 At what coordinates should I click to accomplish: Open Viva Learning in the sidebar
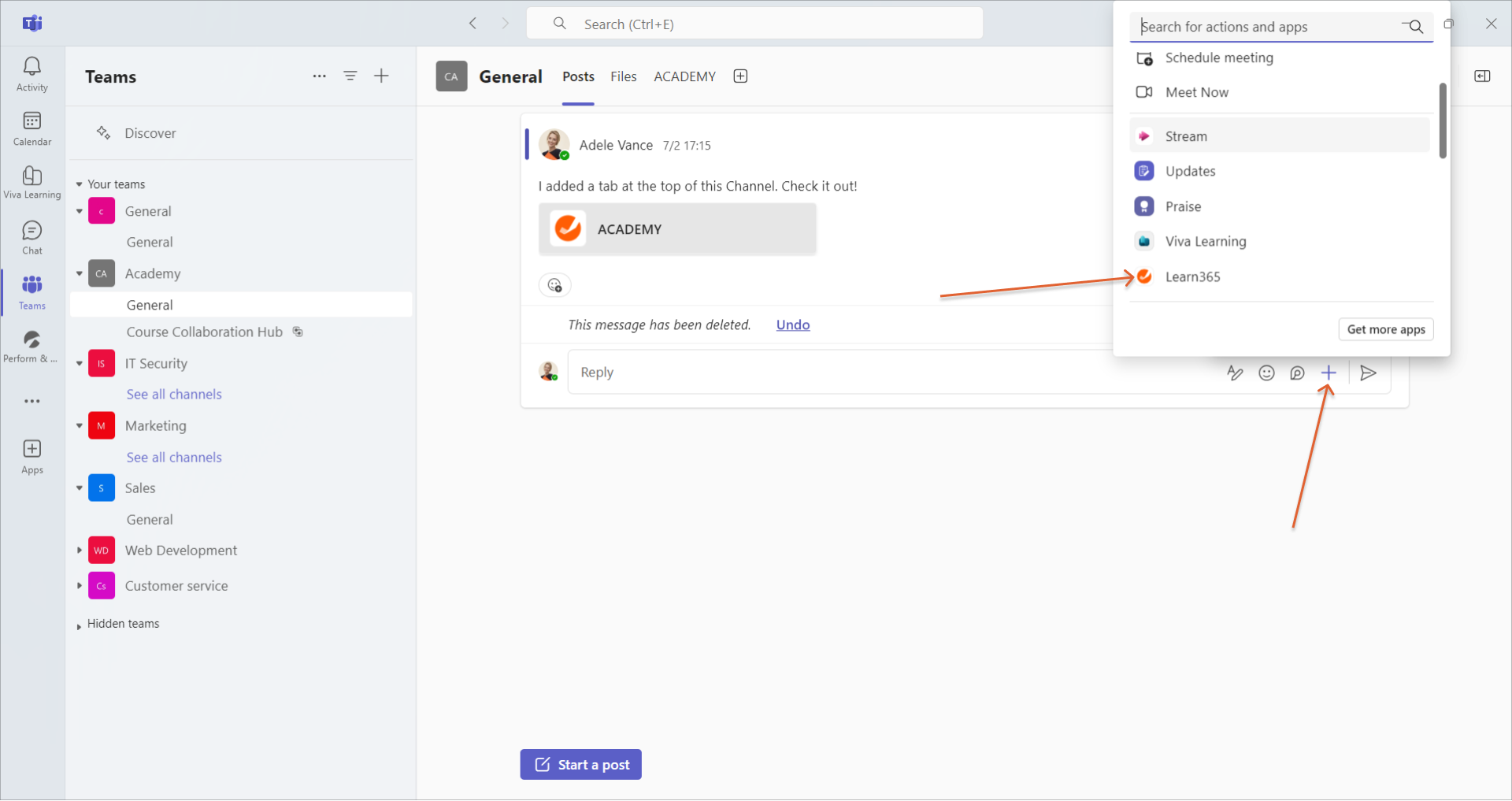point(32,183)
